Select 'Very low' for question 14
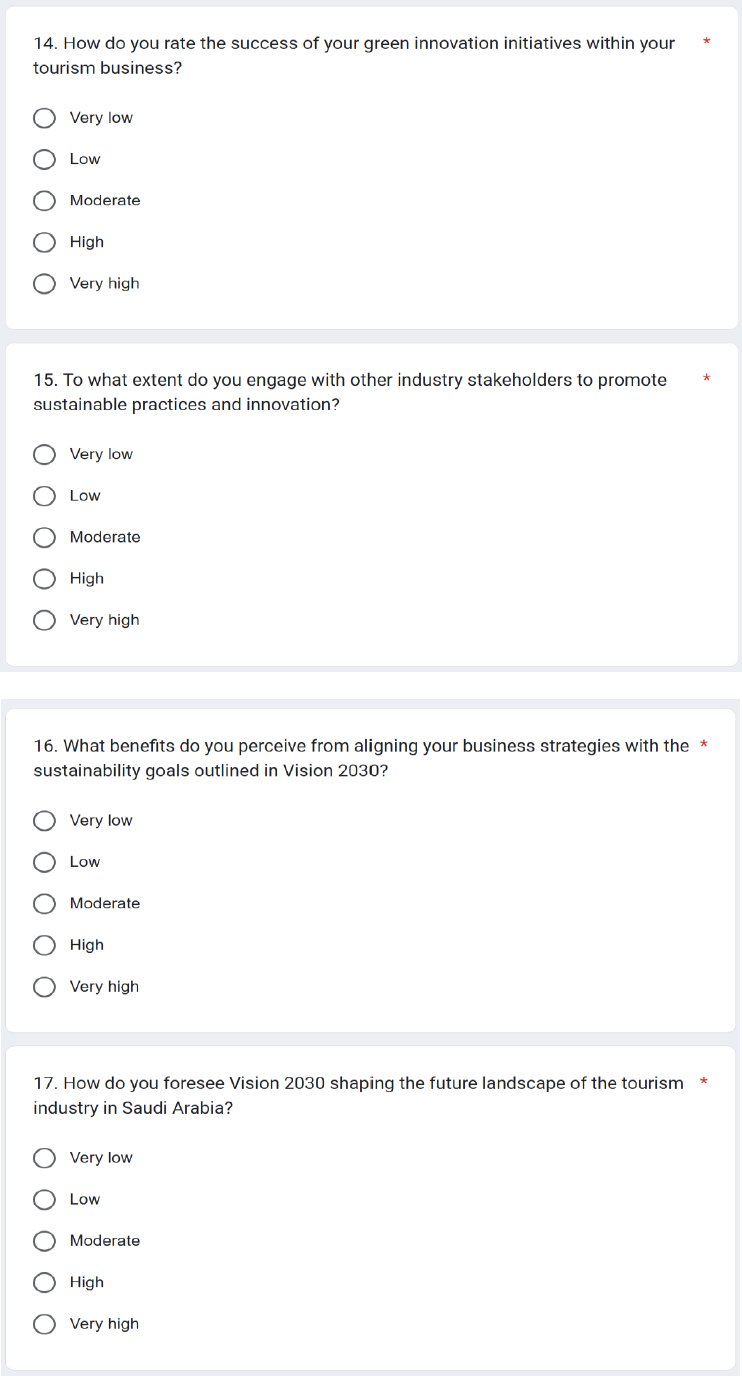742x1376 pixels. click(x=44, y=119)
